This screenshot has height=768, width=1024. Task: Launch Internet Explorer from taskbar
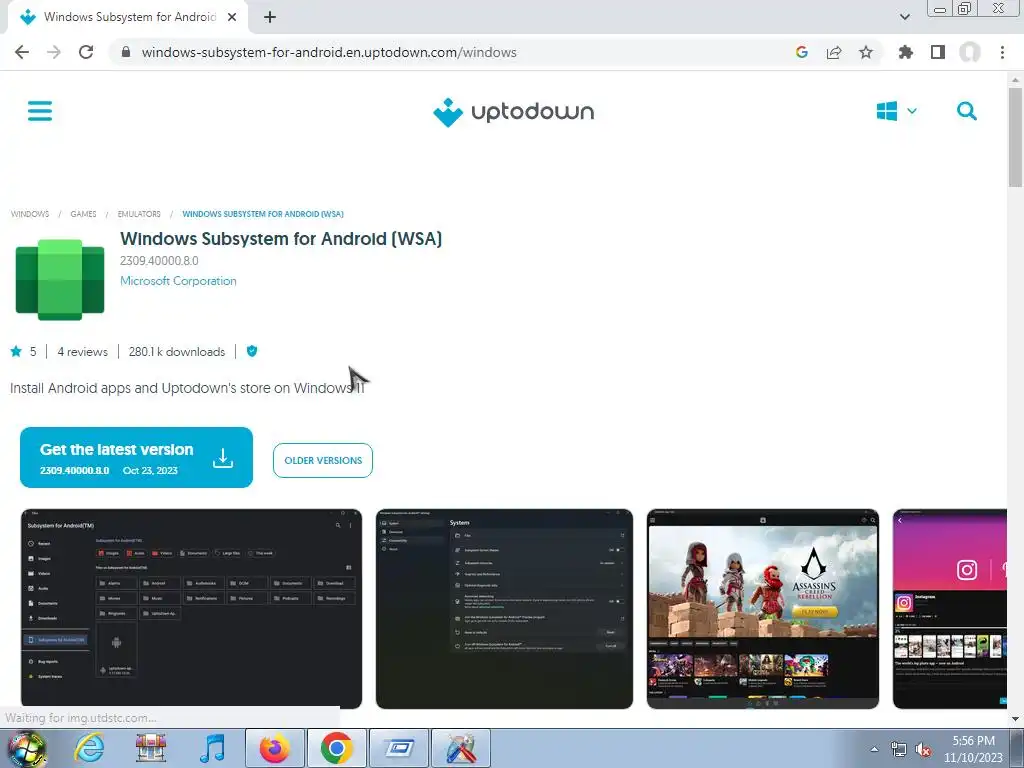89,748
